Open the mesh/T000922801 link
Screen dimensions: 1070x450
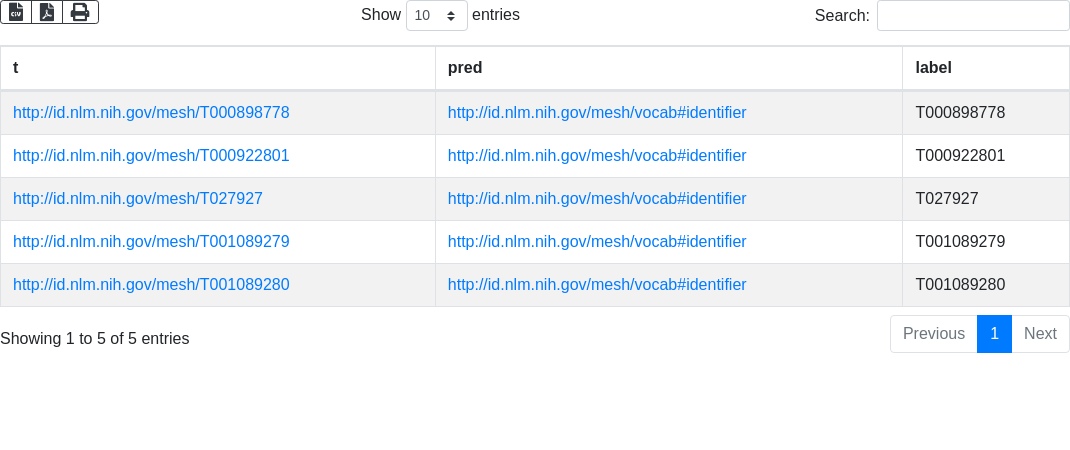(151, 156)
